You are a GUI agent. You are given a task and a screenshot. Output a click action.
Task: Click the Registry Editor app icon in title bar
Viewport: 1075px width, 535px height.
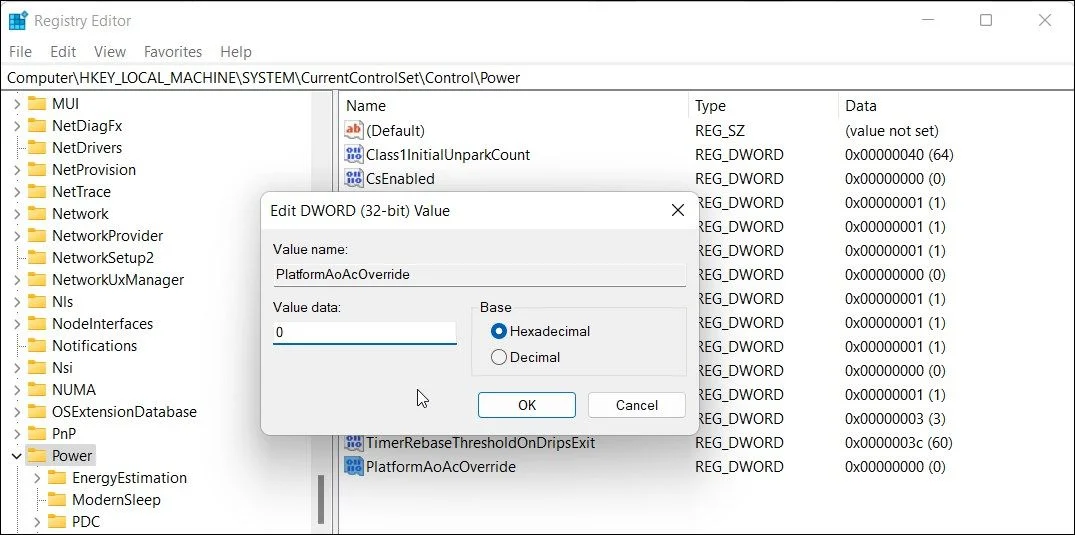click(x=18, y=21)
